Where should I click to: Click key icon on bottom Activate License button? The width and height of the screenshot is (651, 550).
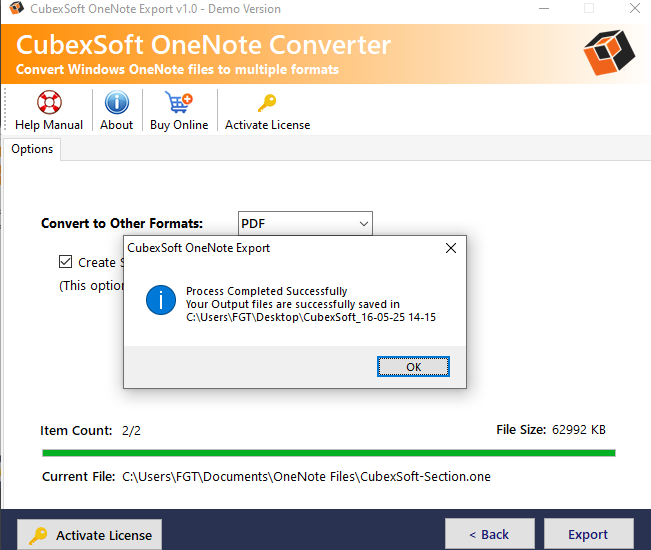[x=38, y=535]
